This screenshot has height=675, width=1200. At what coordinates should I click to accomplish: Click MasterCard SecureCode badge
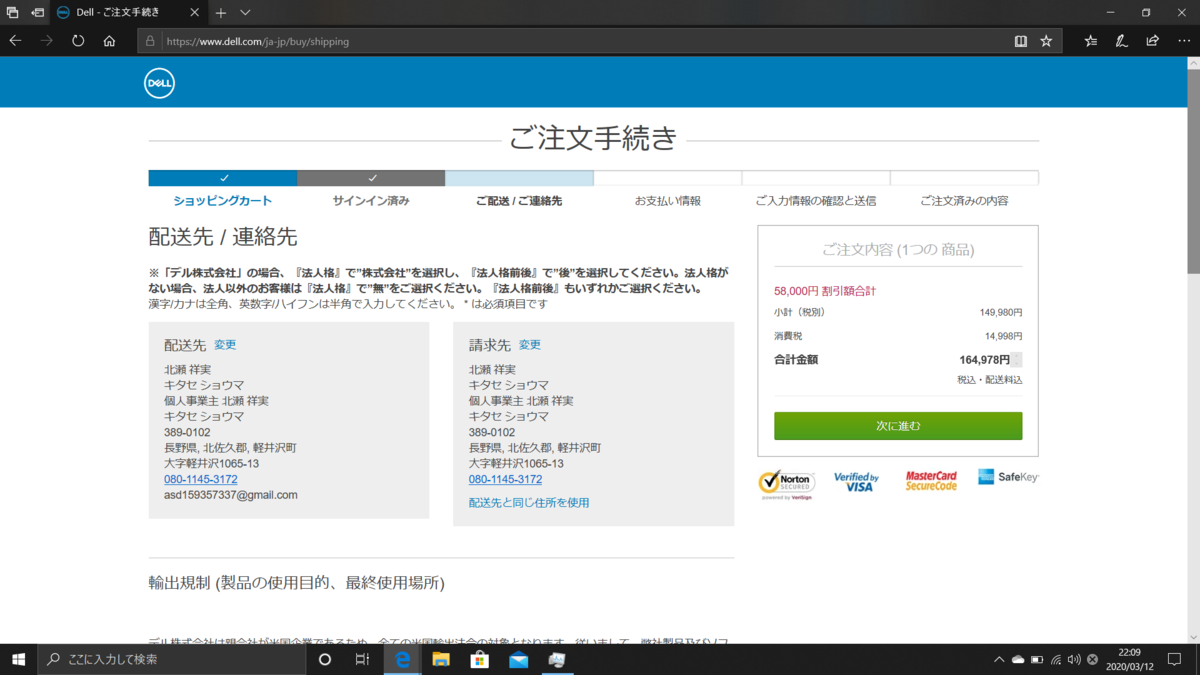[931, 481]
